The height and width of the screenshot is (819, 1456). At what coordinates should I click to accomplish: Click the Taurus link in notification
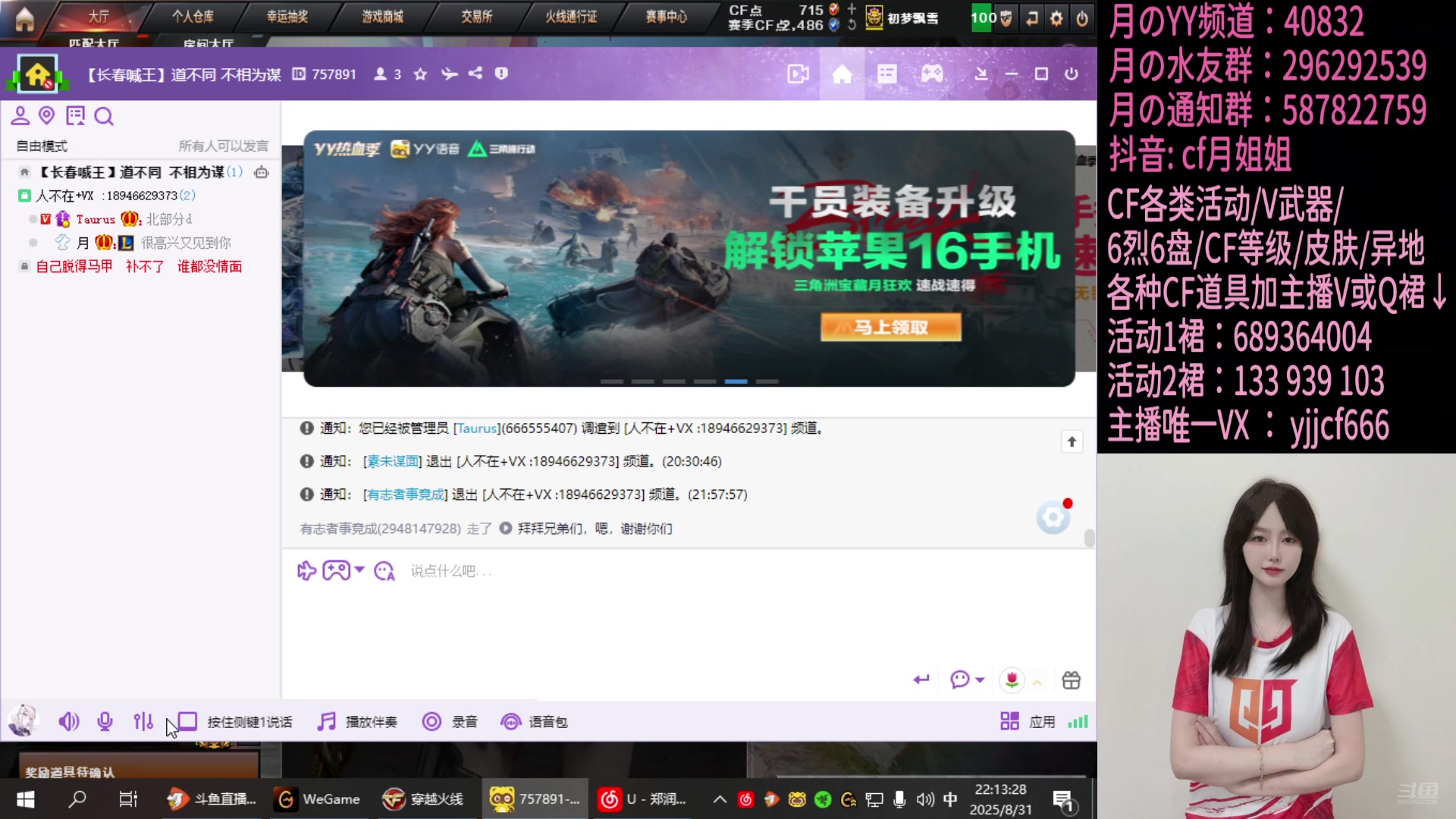coord(477,428)
